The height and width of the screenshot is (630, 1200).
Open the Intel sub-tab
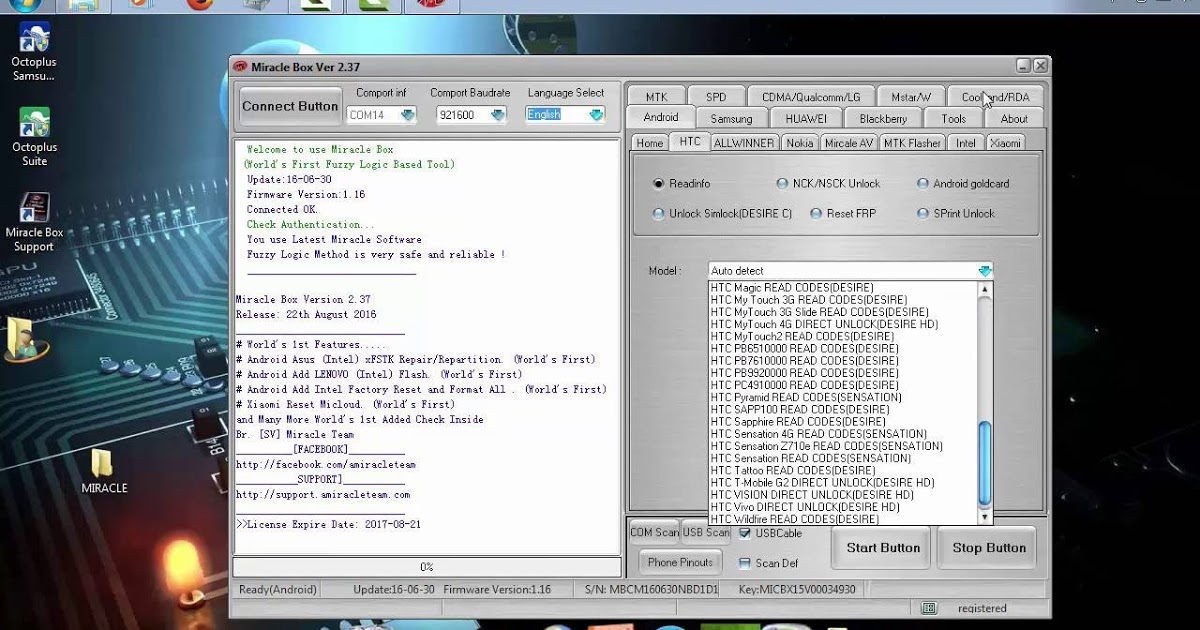tap(965, 143)
